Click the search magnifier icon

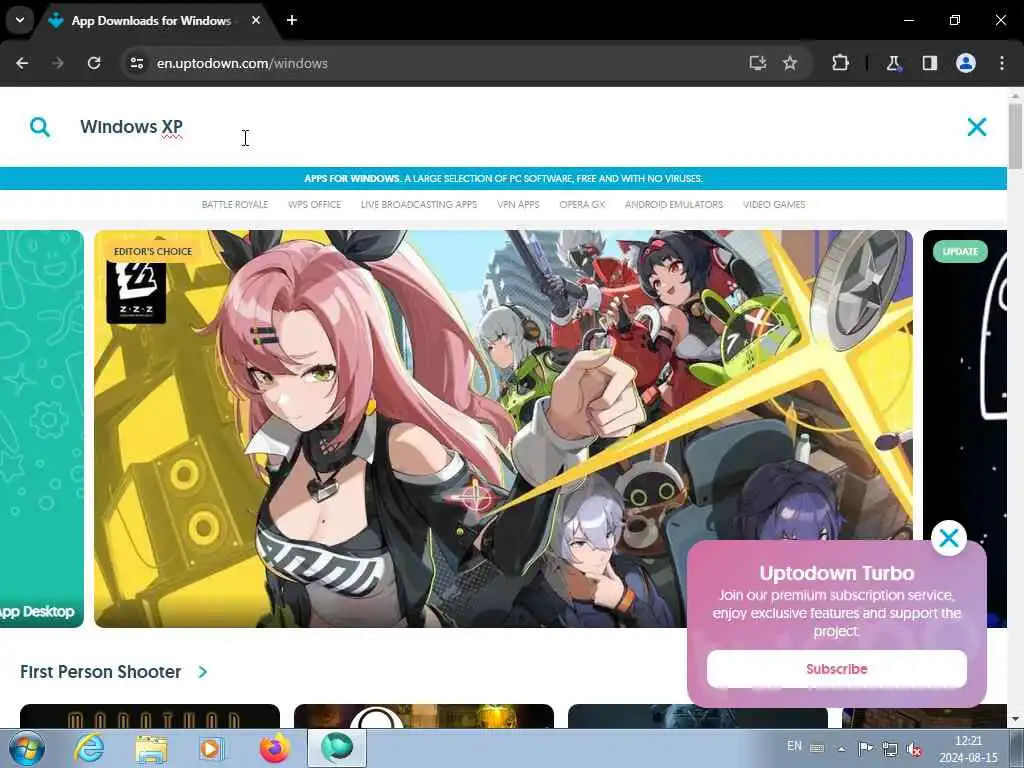(40, 127)
